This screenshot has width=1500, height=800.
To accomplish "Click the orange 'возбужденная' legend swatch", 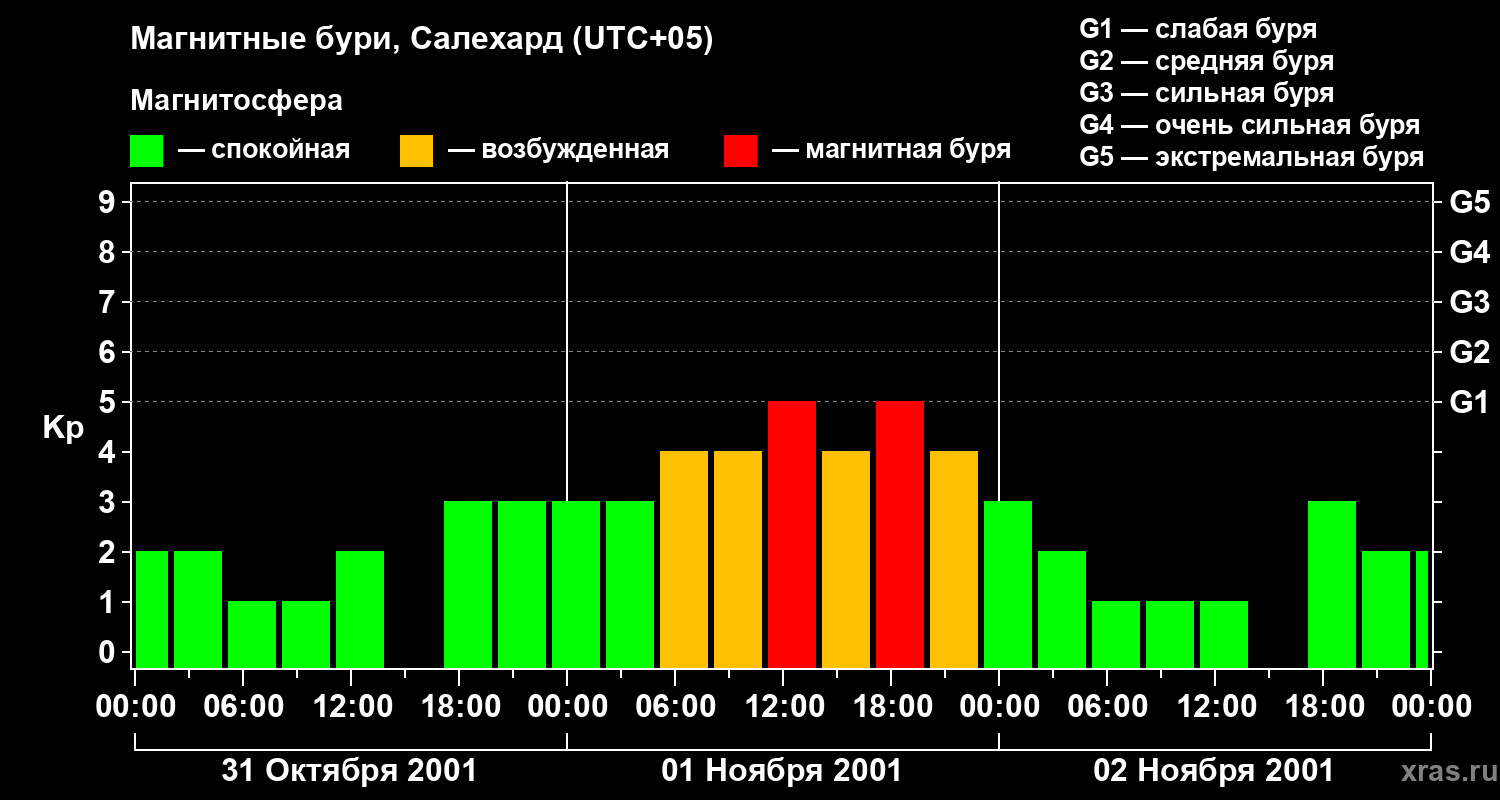I will coord(417,151).
